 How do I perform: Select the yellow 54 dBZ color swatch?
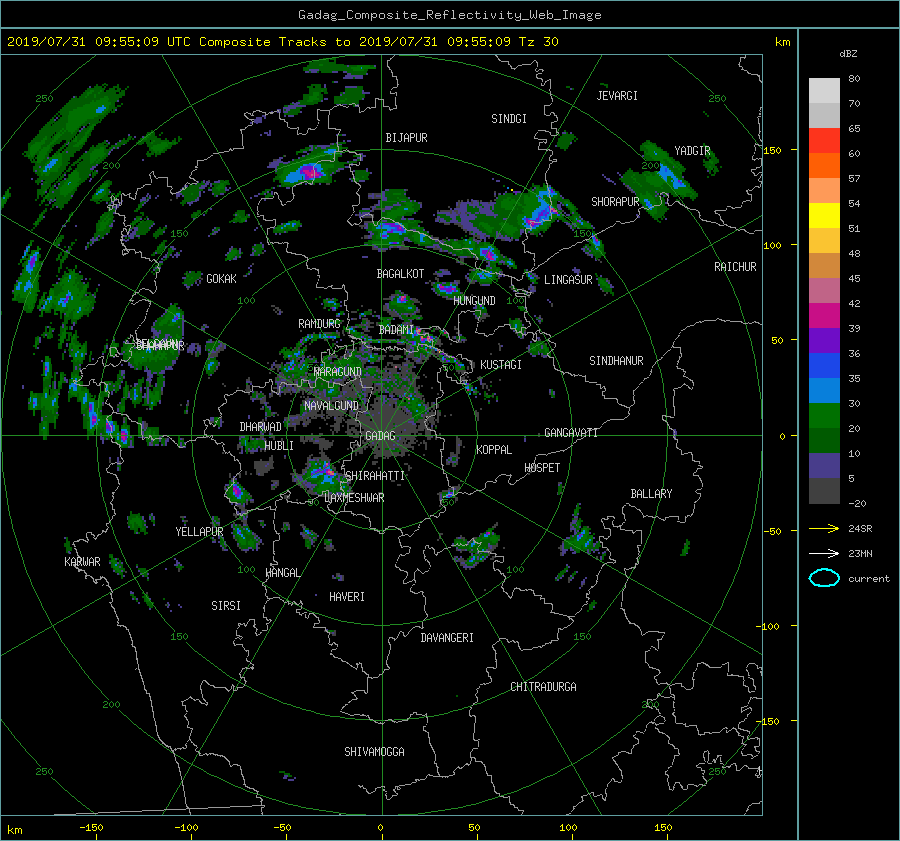[824, 215]
